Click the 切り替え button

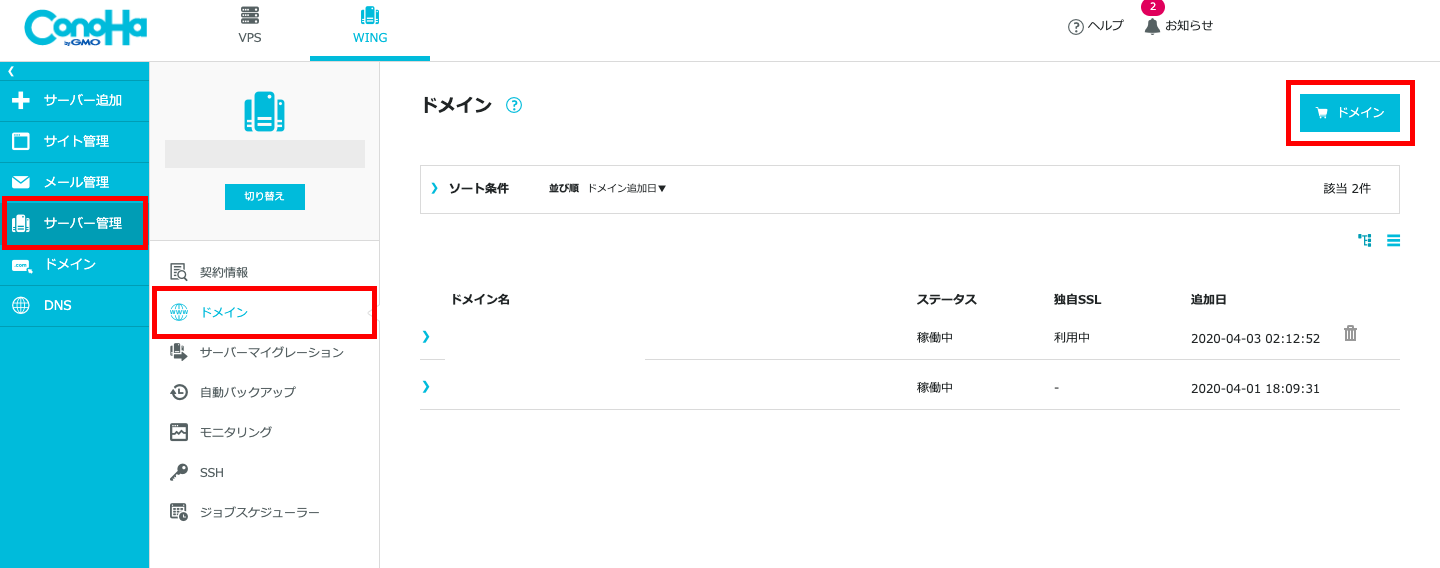click(265, 197)
